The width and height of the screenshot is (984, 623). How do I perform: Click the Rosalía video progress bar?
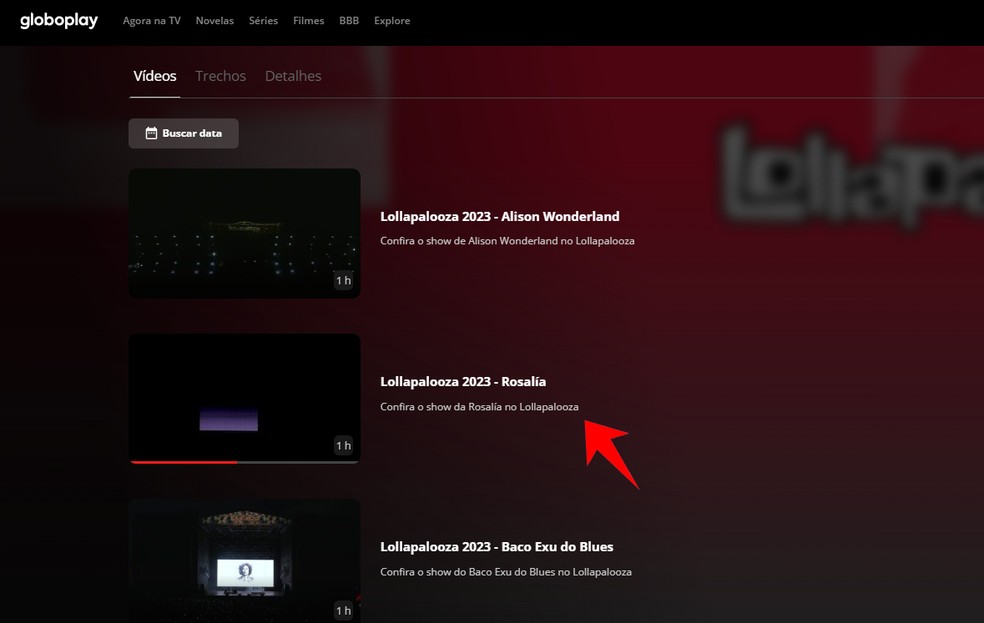pos(245,462)
